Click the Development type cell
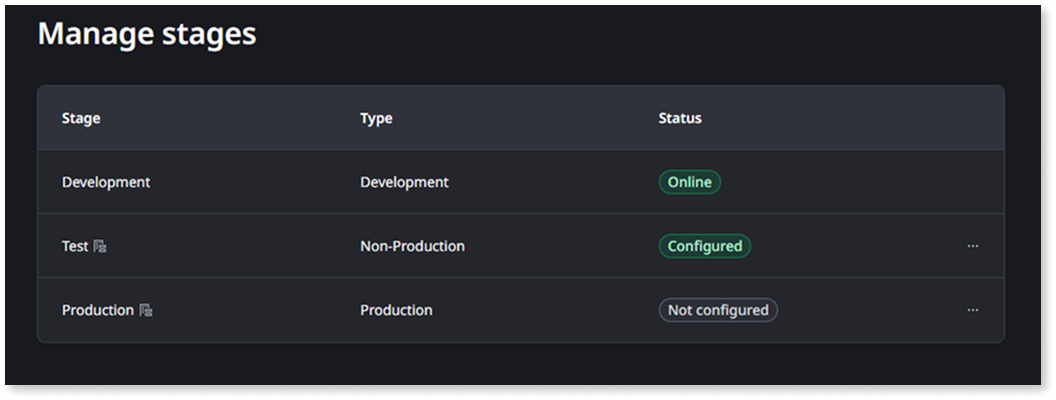 404,182
